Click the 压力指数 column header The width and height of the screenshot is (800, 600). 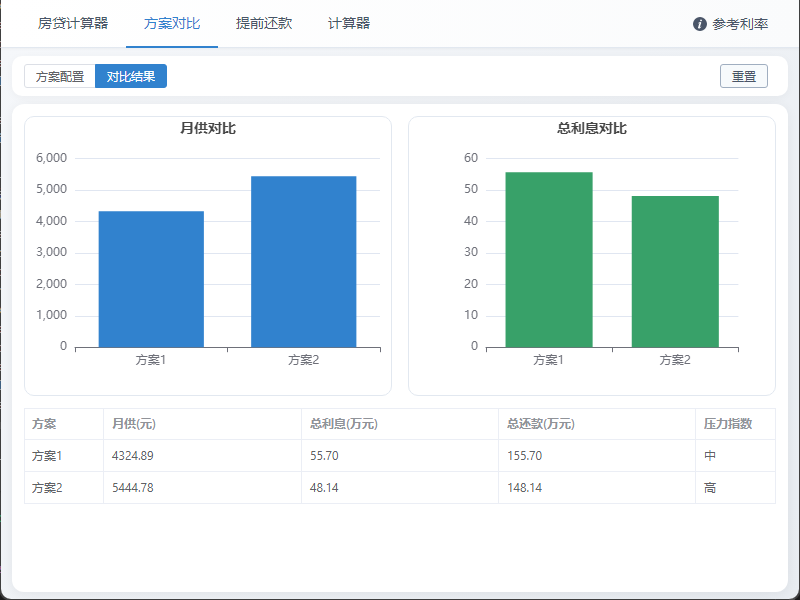click(x=728, y=424)
